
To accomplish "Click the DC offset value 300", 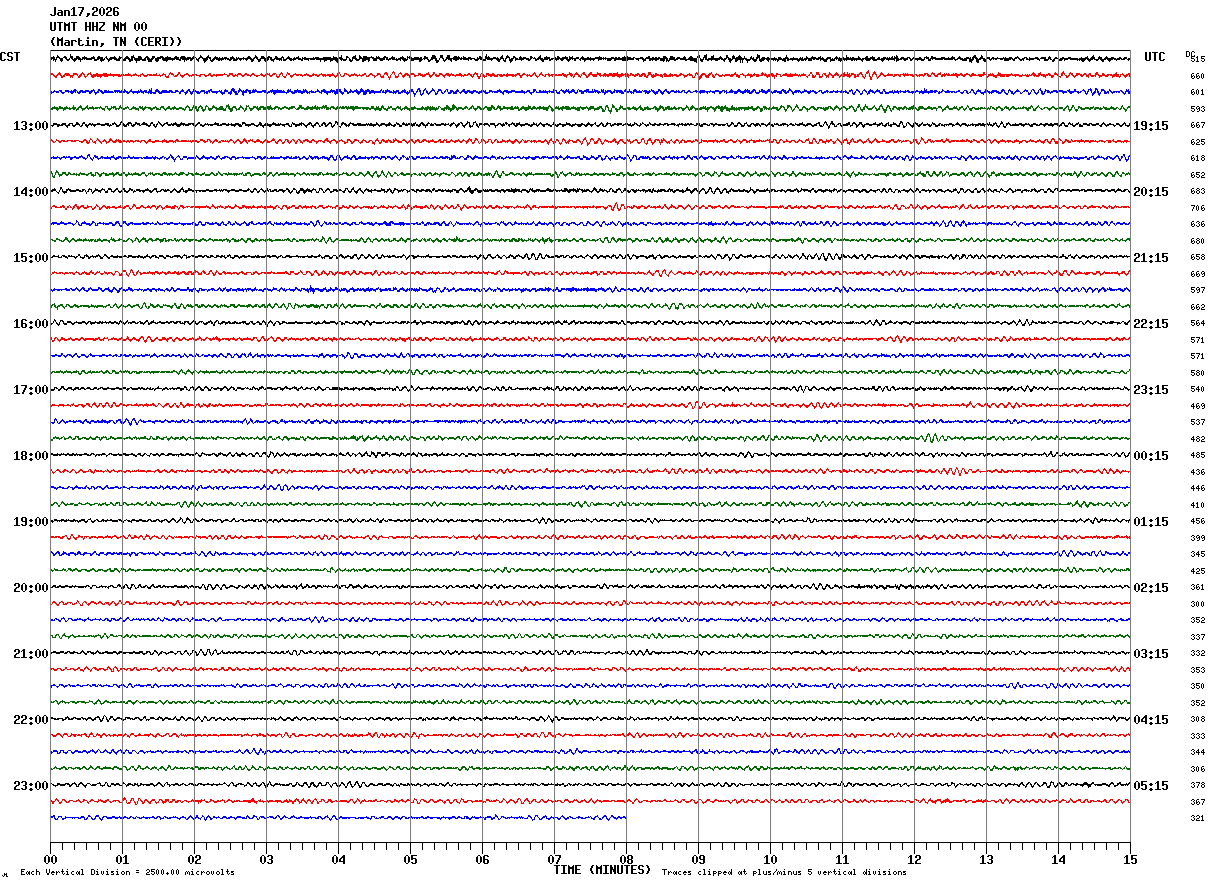I will [x=1197, y=604].
